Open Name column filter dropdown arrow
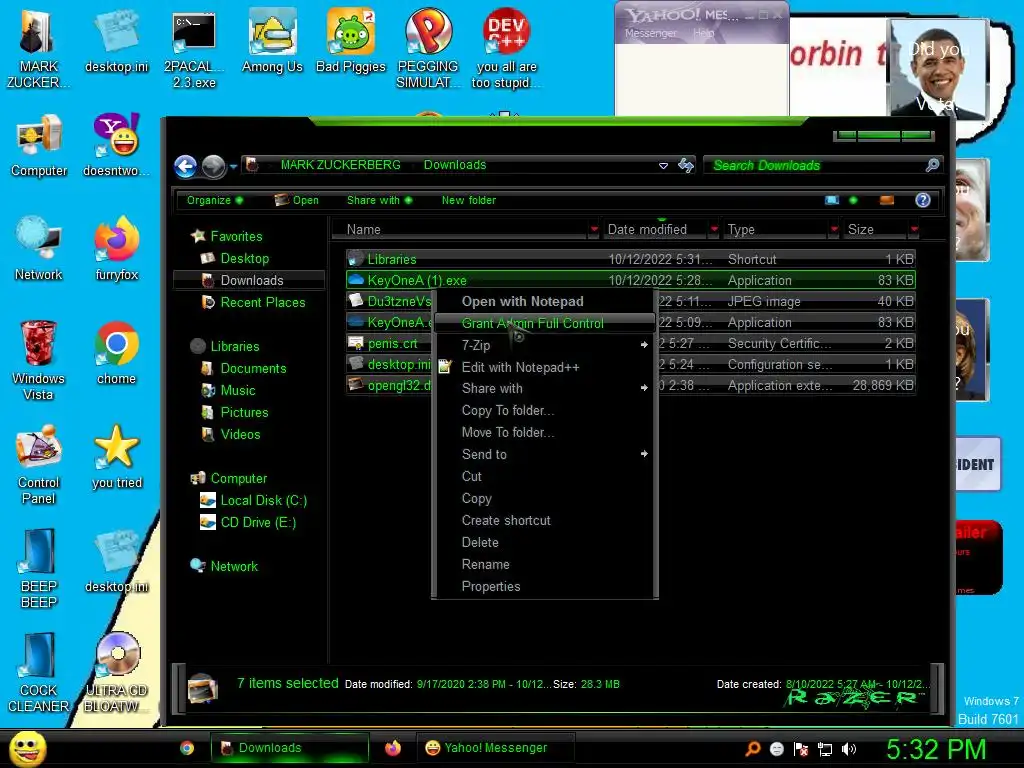This screenshot has height=768, width=1024. (594, 230)
